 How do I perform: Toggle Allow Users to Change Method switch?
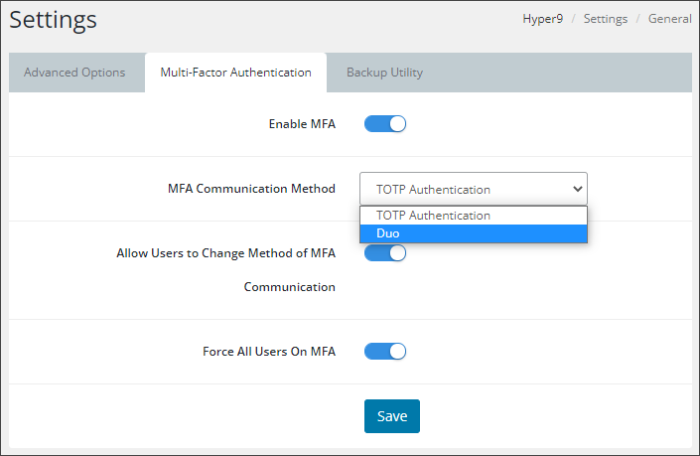coord(385,253)
